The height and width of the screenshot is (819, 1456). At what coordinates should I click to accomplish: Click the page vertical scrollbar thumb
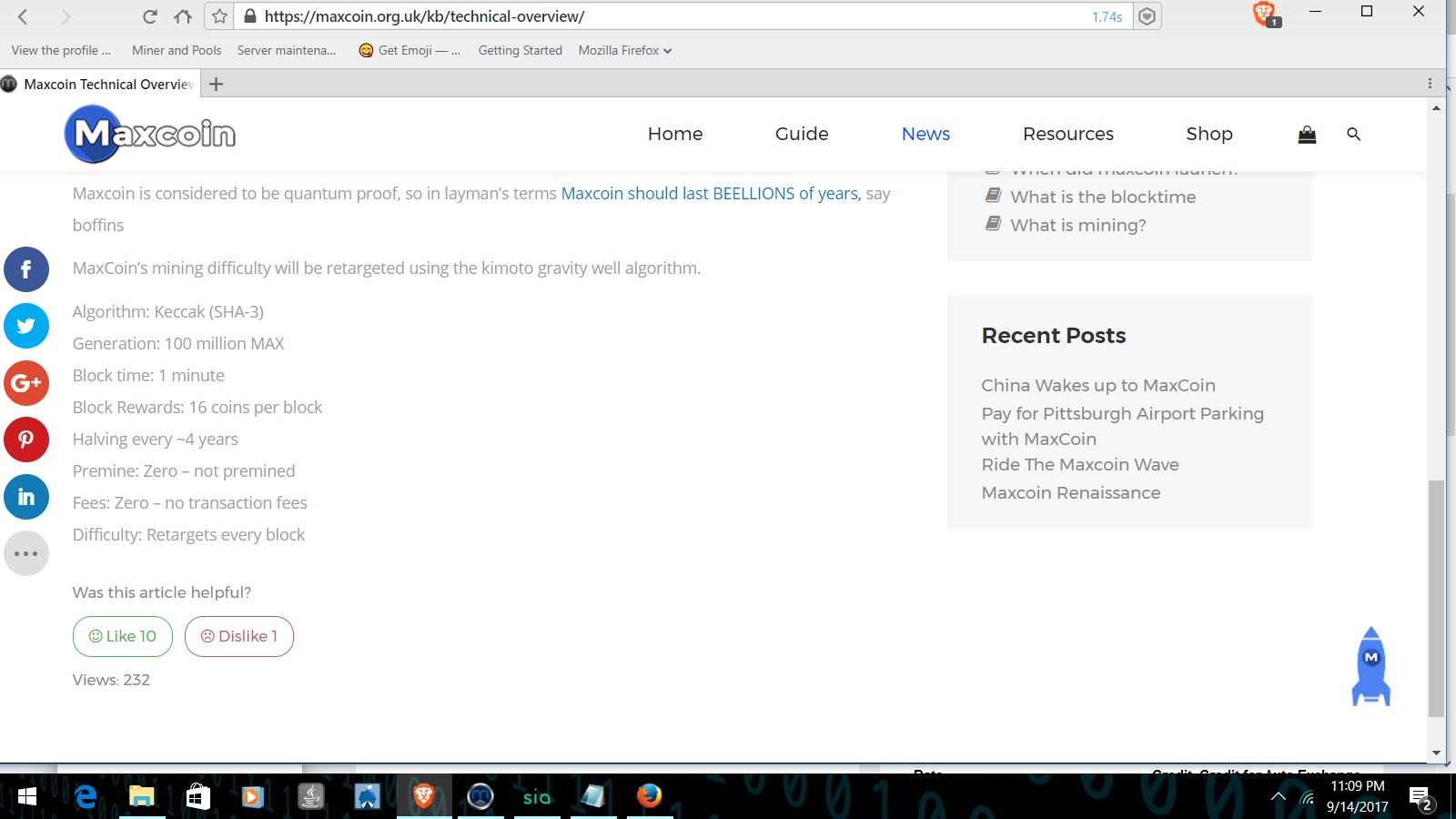1436,598
